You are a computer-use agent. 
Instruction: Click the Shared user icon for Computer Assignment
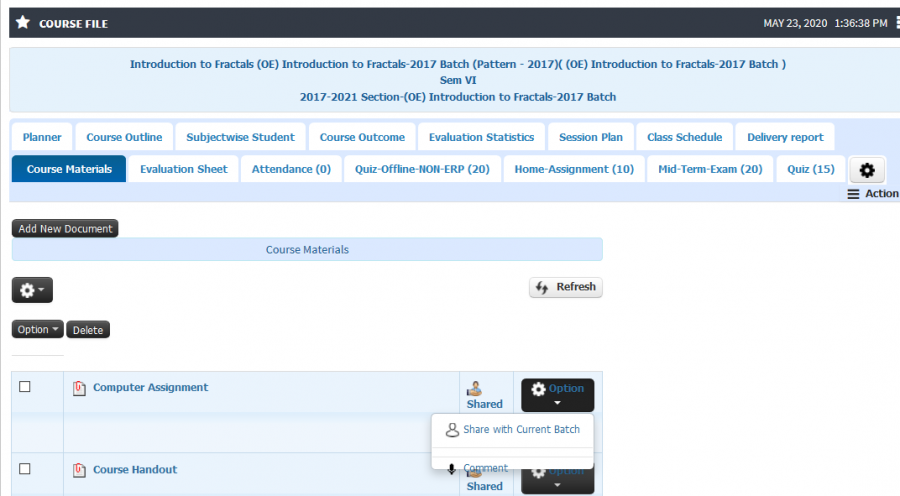click(x=474, y=389)
